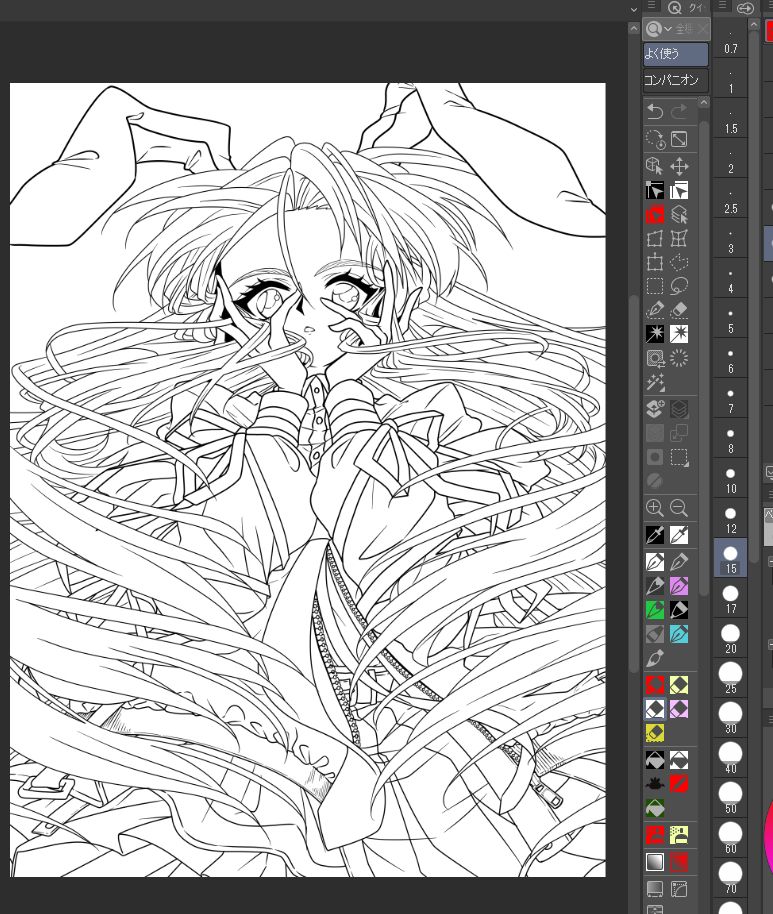Screen dimensions: 773x914
Task: Select the yellow-background airbrush spray tool
Action: point(679,835)
